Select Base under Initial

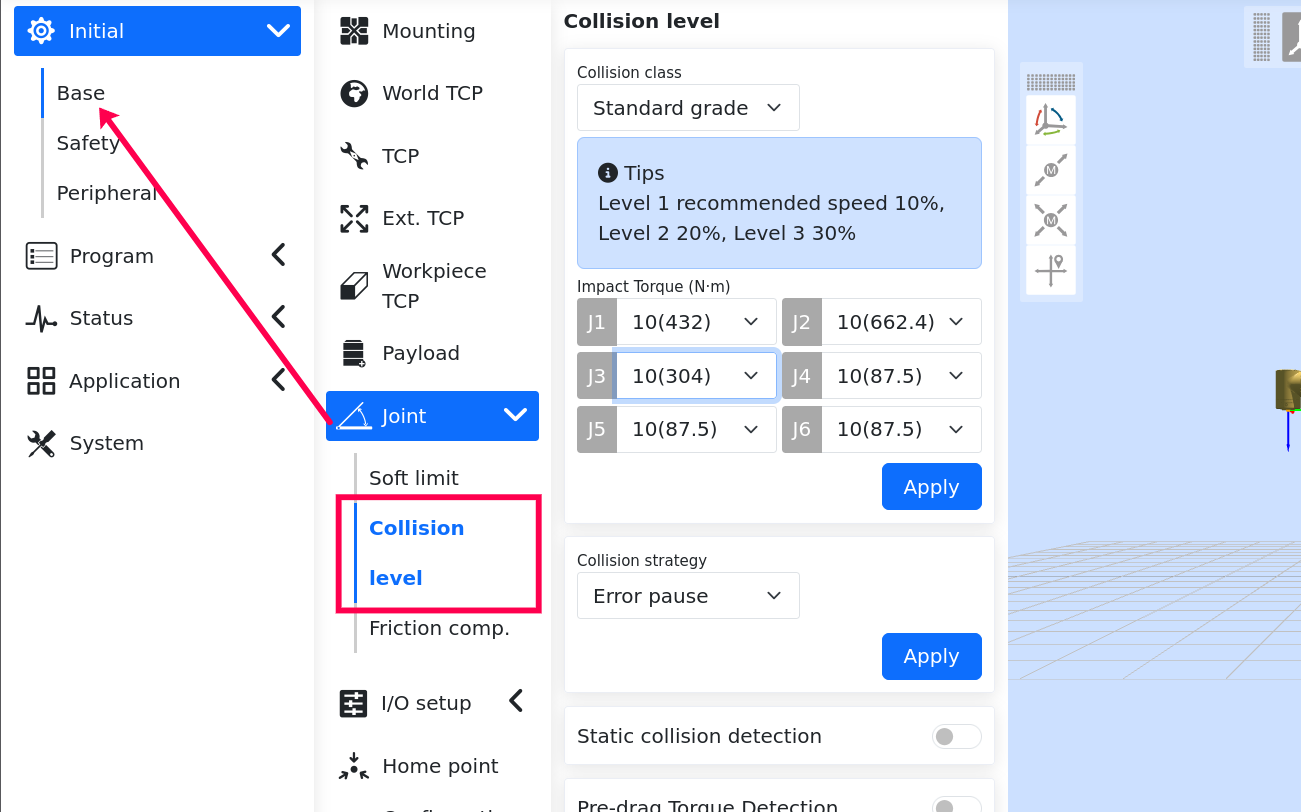tap(81, 93)
